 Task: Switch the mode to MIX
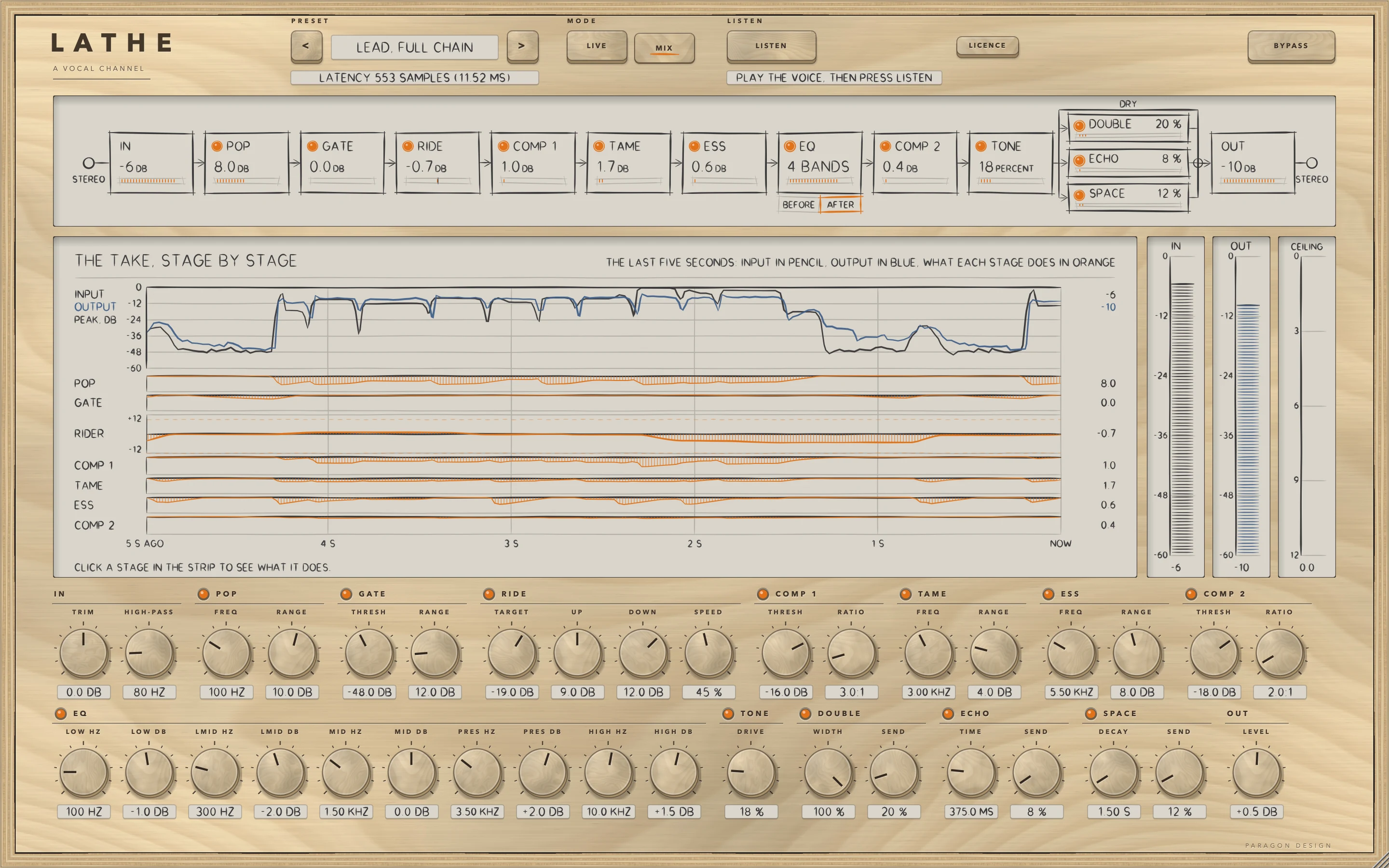pyautogui.click(x=664, y=48)
